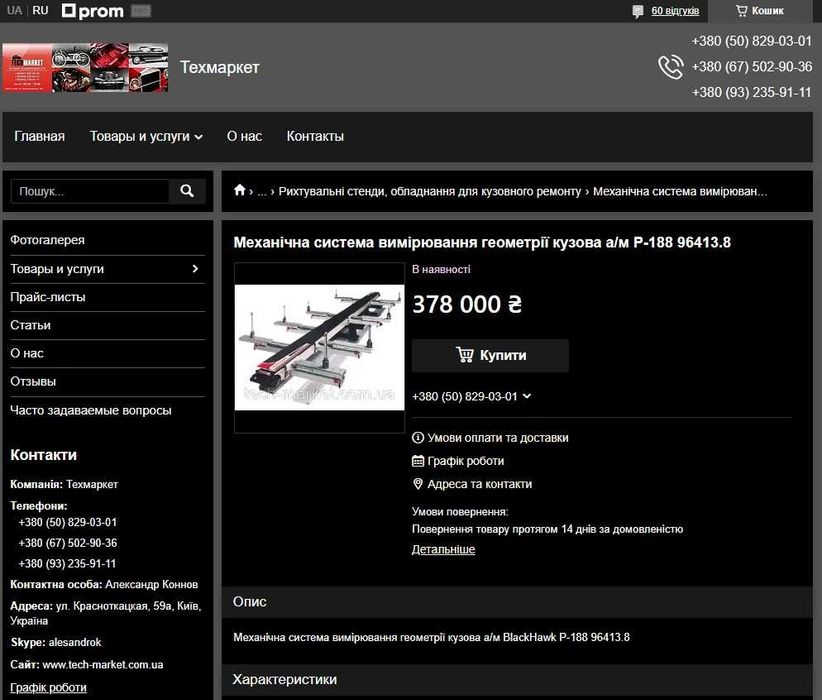
Task: Open the Кошик cart
Action: point(760,11)
